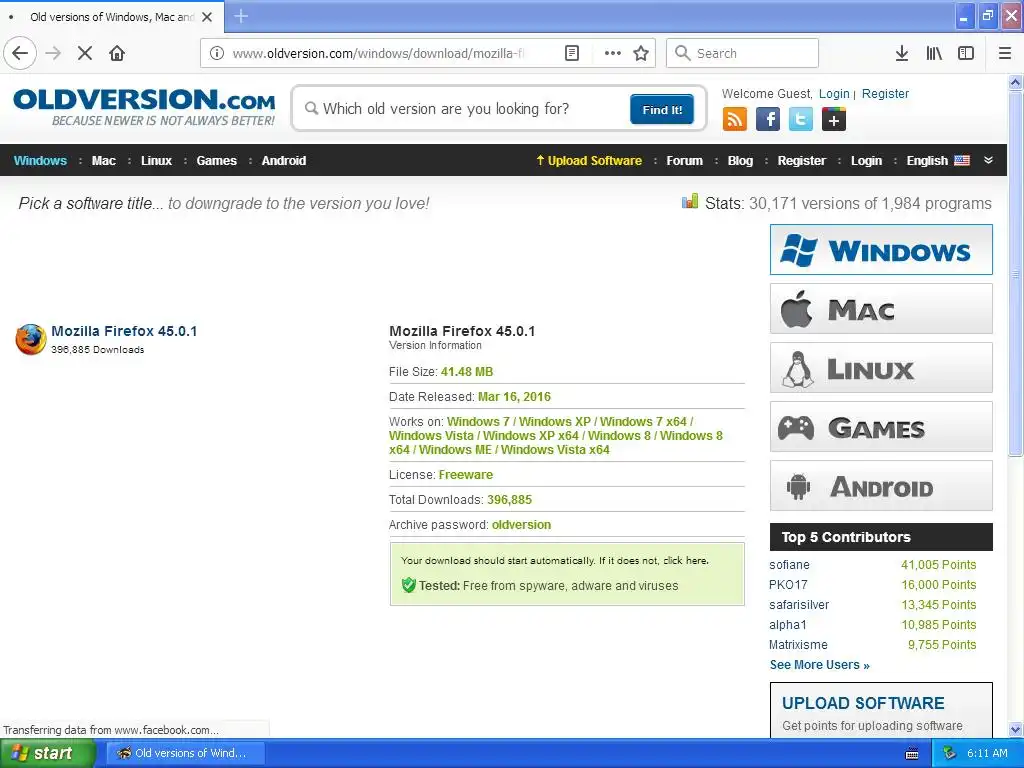
Task: Click the page's vertical scrollbar thumb
Action: pos(1015,273)
